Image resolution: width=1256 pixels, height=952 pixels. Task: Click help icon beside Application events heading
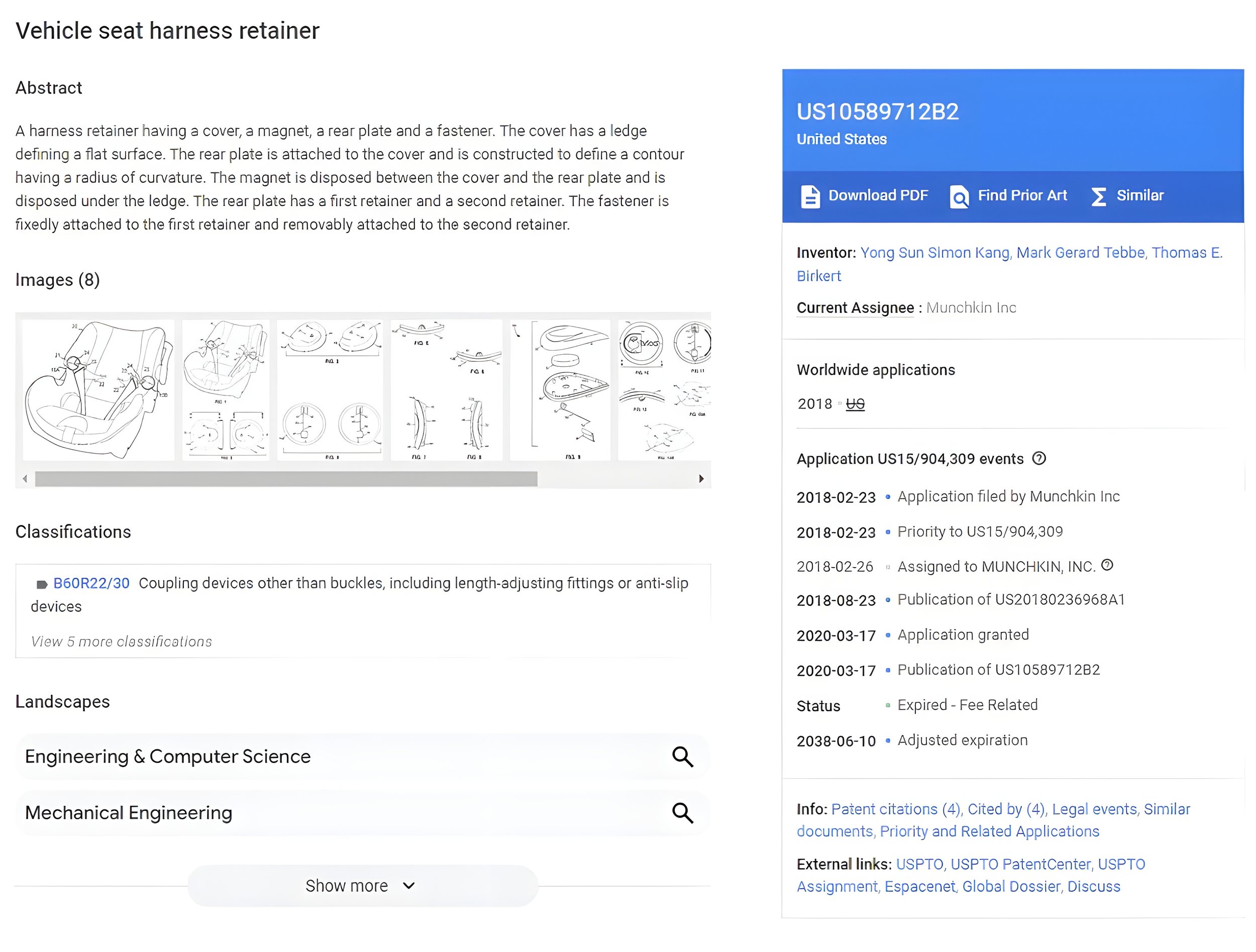point(1038,459)
